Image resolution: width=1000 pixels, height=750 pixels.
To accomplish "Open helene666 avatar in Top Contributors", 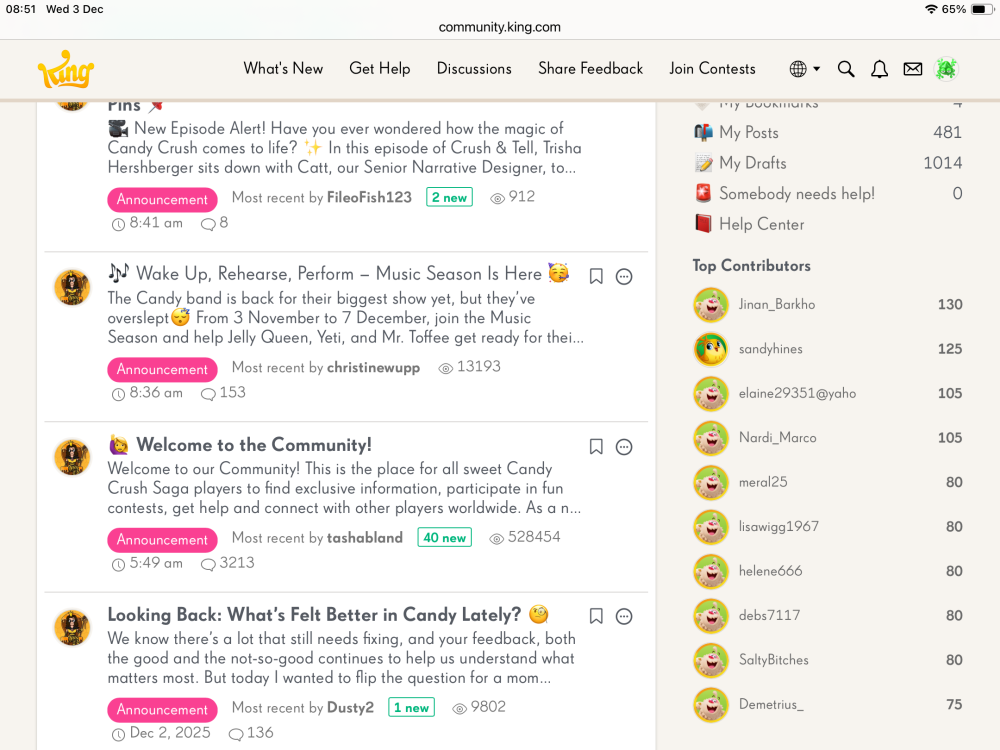I will (710, 571).
